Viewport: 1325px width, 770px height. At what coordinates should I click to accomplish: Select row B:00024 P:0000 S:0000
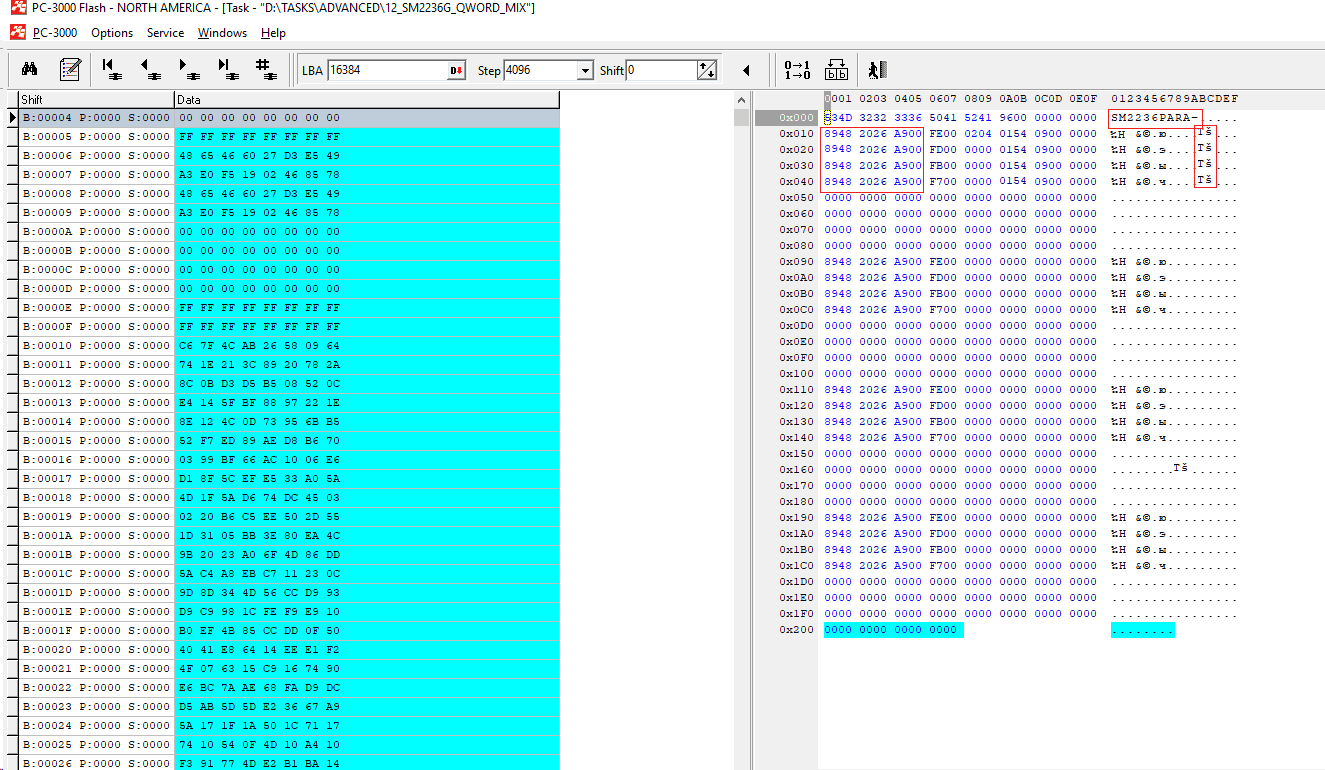point(289,726)
